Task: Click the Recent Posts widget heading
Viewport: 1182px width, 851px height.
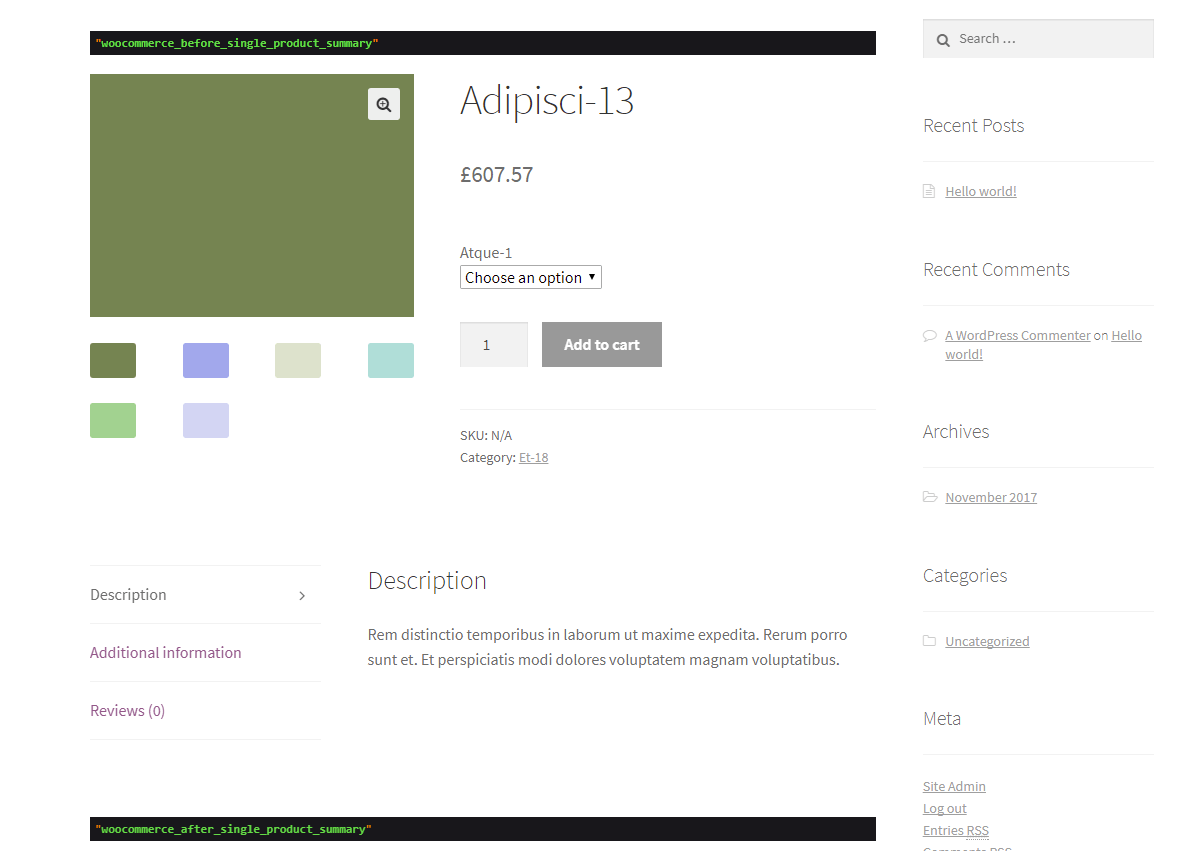Action: pyautogui.click(x=973, y=126)
